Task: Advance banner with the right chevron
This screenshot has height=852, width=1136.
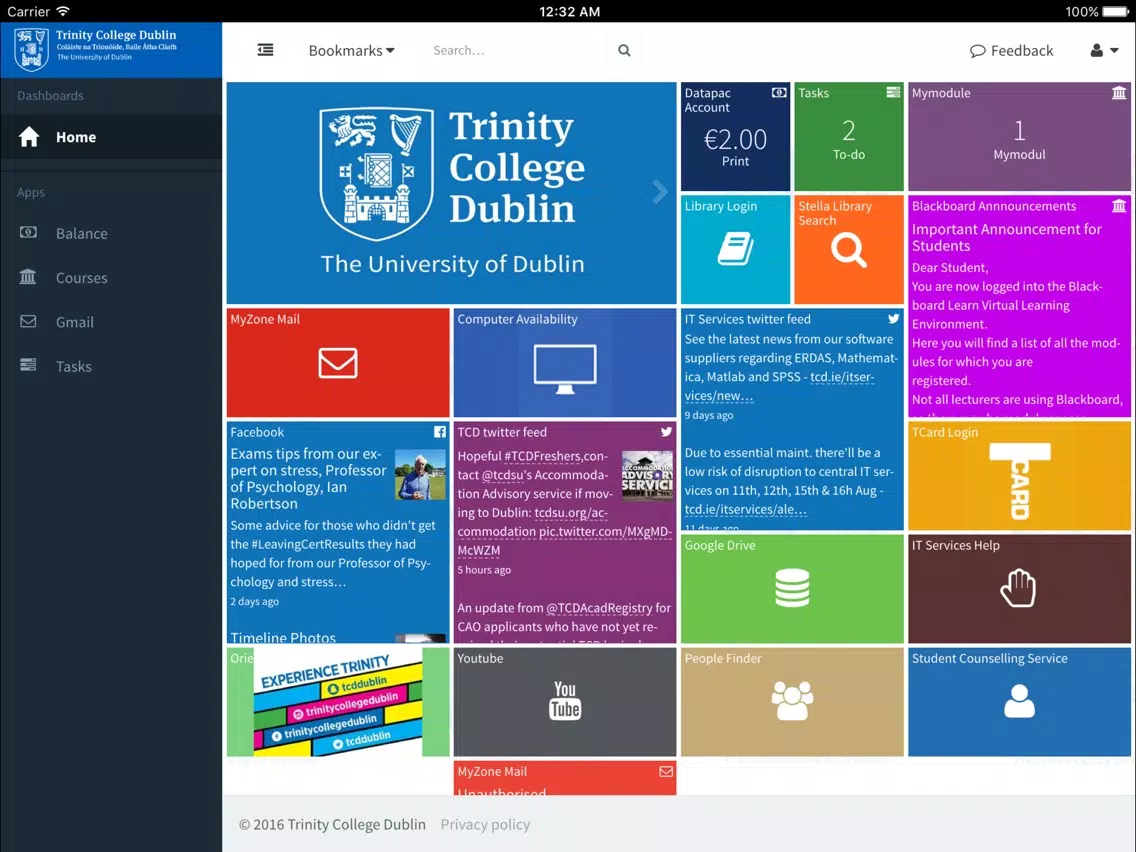Action: click(660, 192)
